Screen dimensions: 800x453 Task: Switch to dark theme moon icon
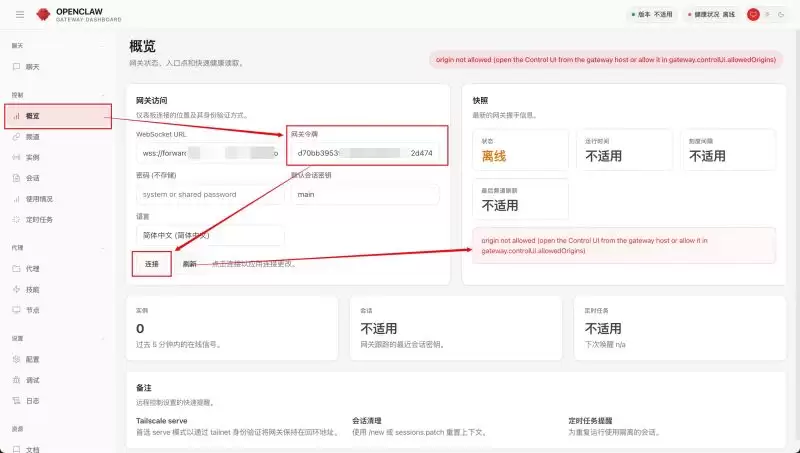[x=781, y=15]
